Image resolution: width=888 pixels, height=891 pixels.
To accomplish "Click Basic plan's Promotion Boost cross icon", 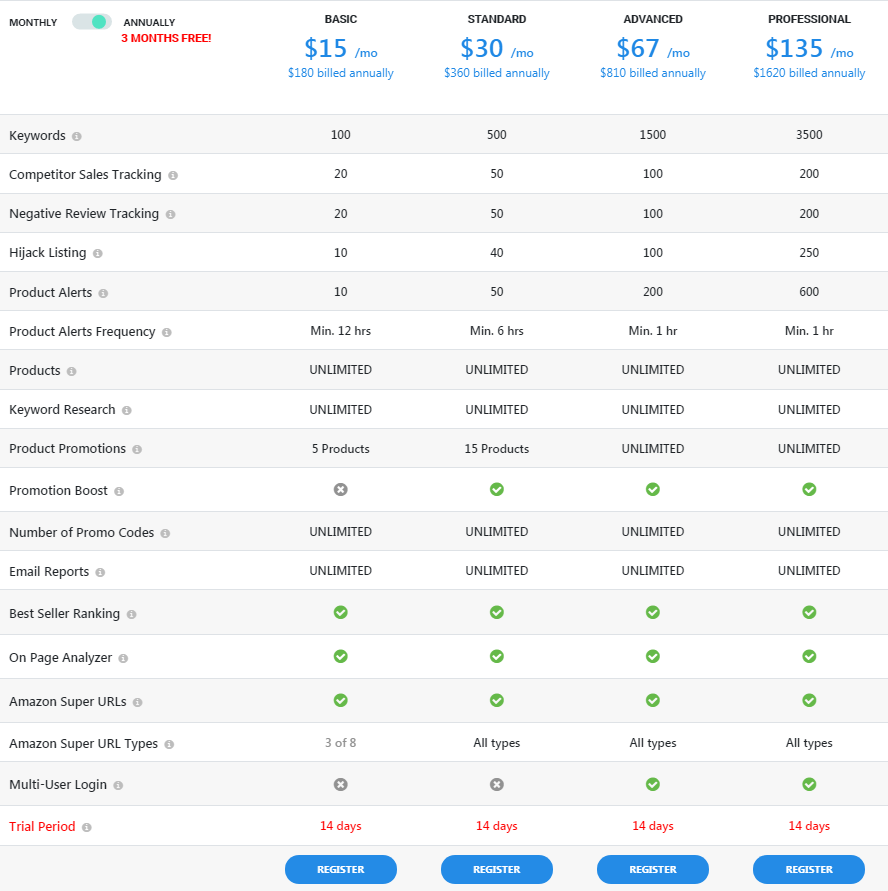I will coord(341,489).
